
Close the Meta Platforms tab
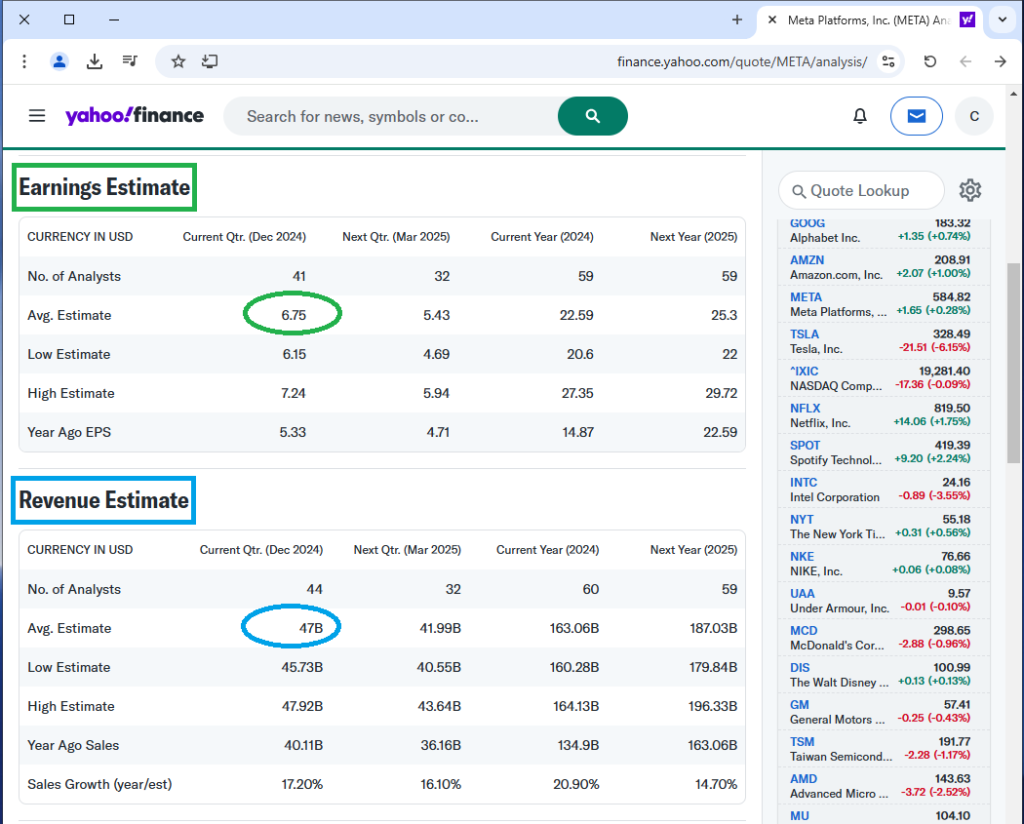point(772,20)
